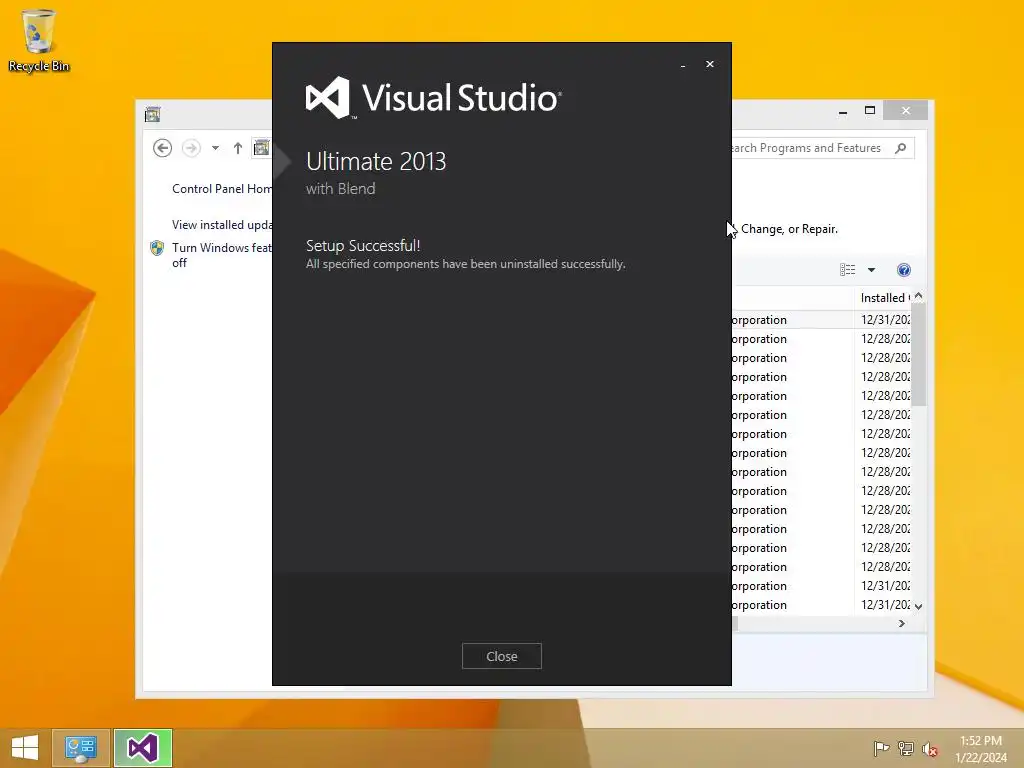Click the vertical scrollbar thumb in program list
The image size is (1024, 768).
coord(919,355)
